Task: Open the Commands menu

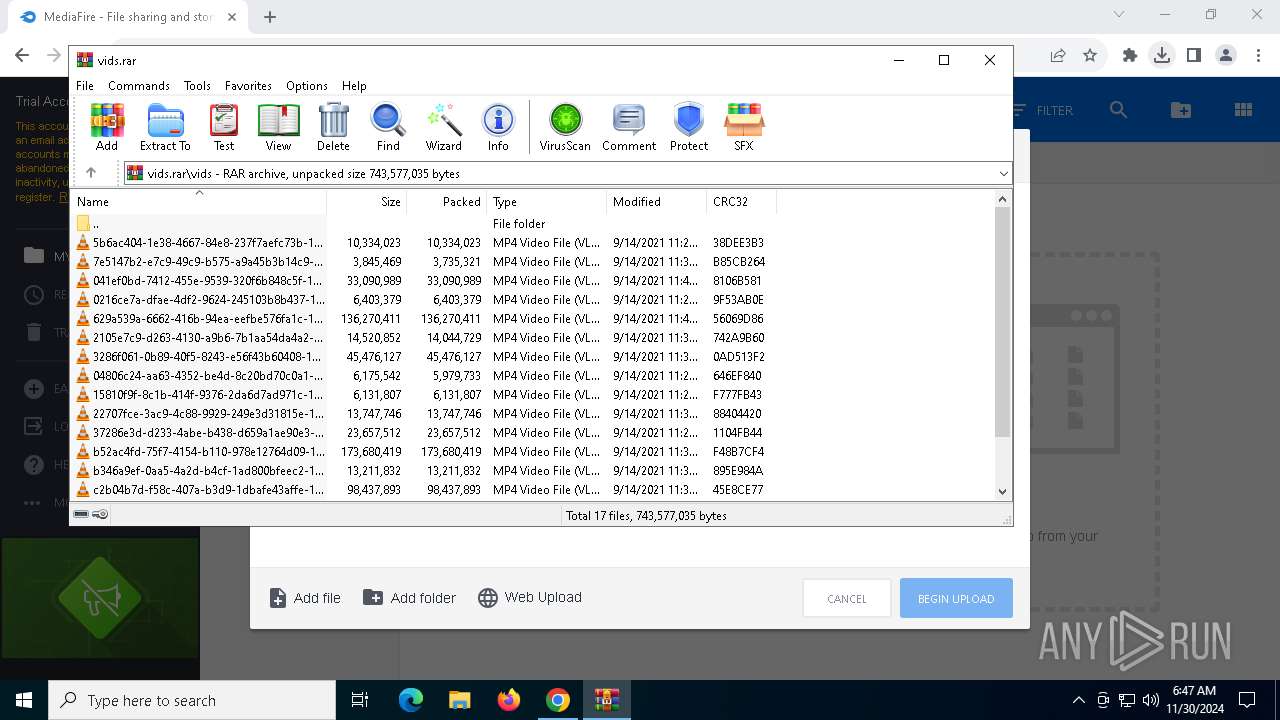Action: (139, 86)
